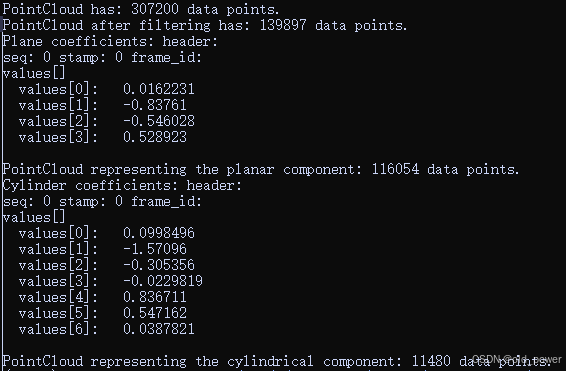Click the 'values[]' label under Cylinder coefficients
This screenshot has width=566, height=371.
[34, 217]
